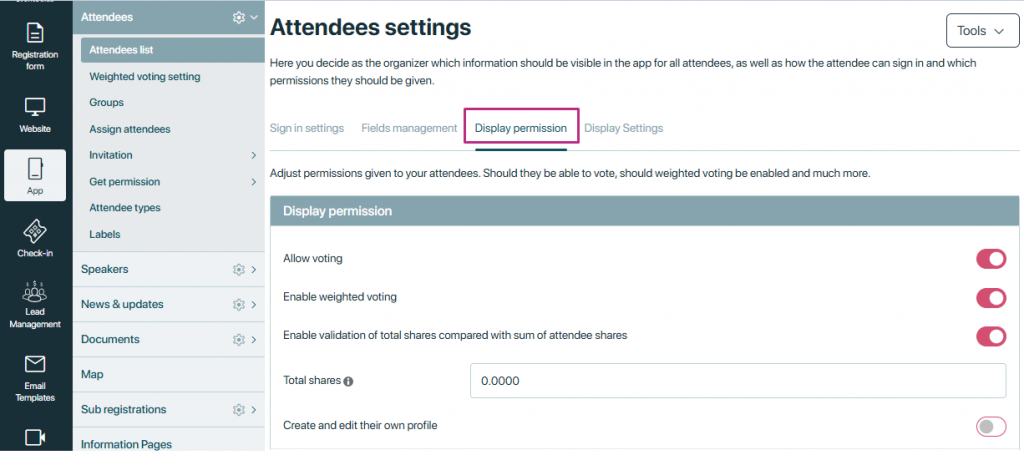Disable the Allow voting toggle
1024x455 pixels.
point(990,259)
